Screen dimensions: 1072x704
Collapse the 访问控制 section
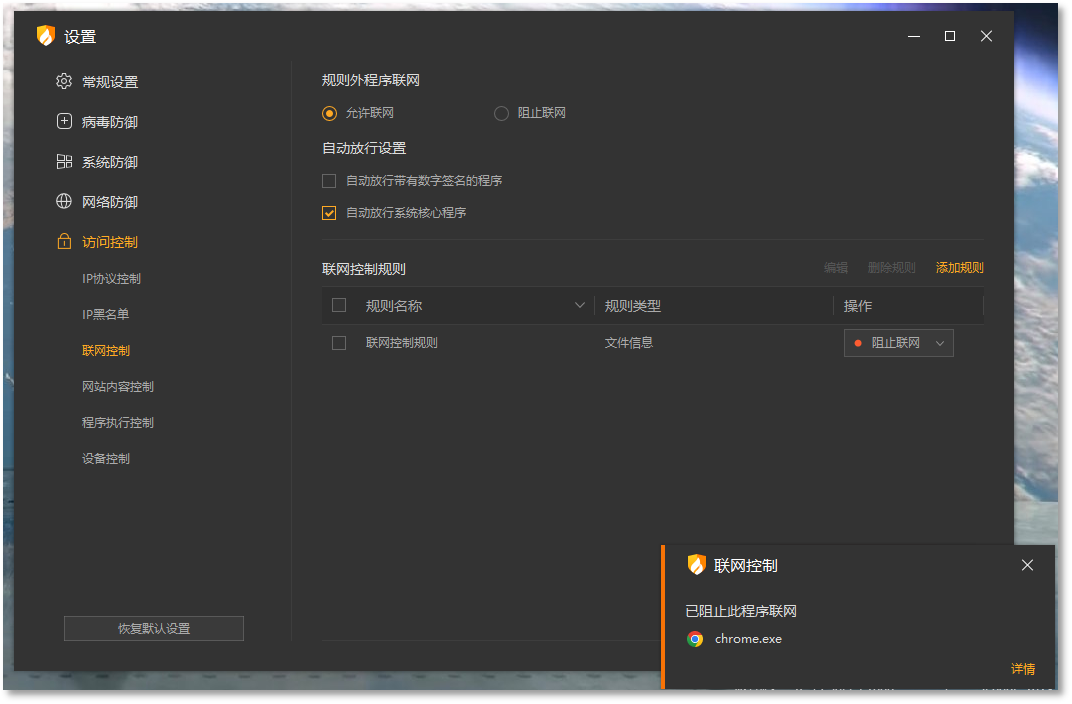[110, 242]
